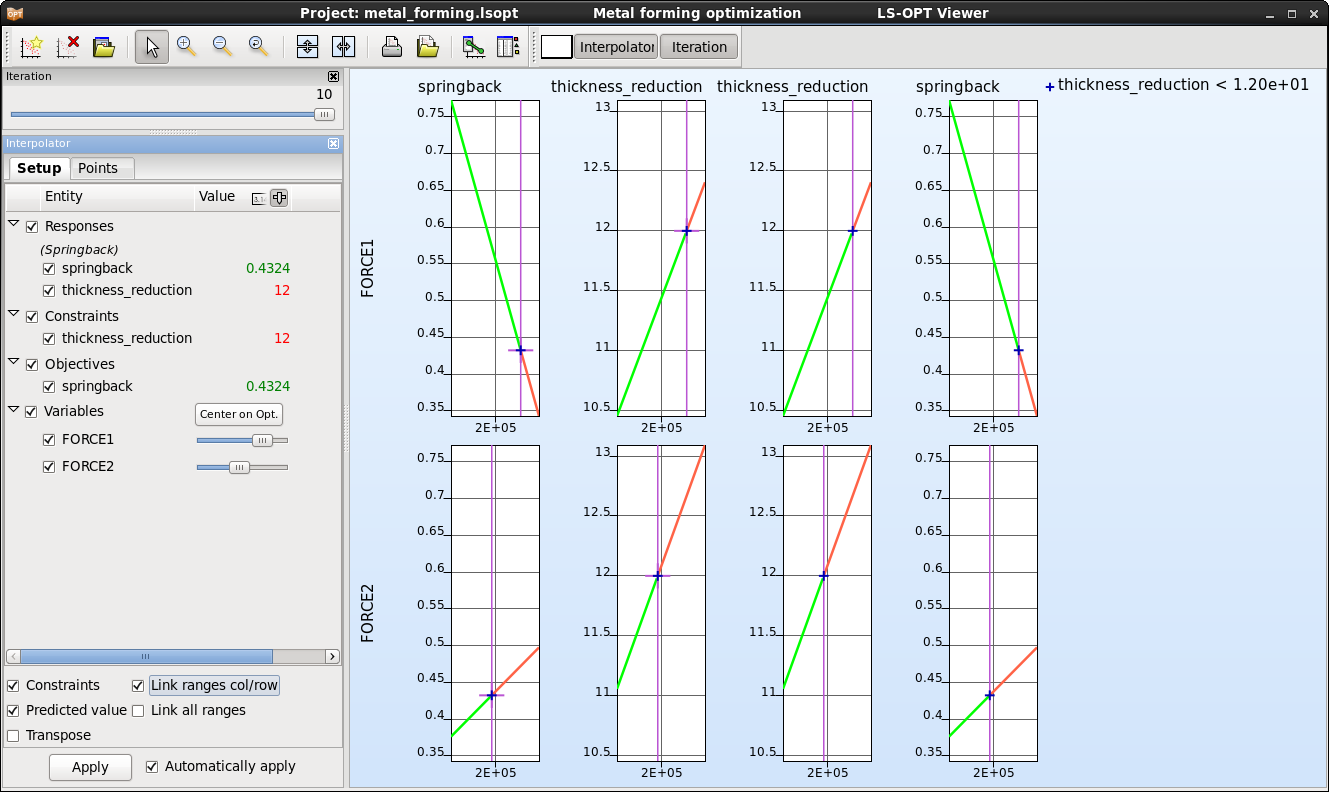Create a new plot with star icon
Screen dimensions: 1329x792
pyautogui.click(x=32, y=46)
